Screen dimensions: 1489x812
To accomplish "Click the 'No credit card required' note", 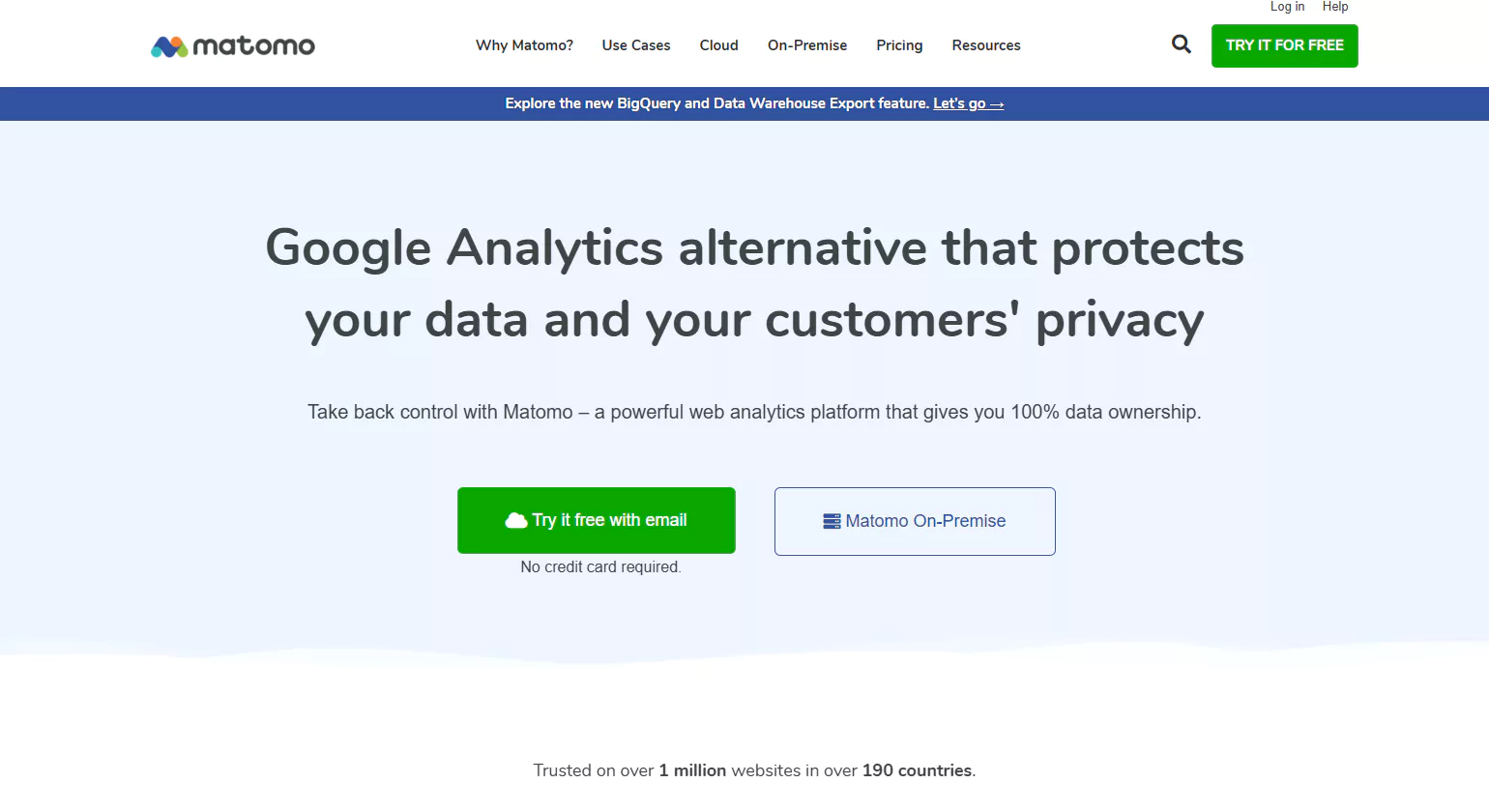I will (x=600, y=567).
